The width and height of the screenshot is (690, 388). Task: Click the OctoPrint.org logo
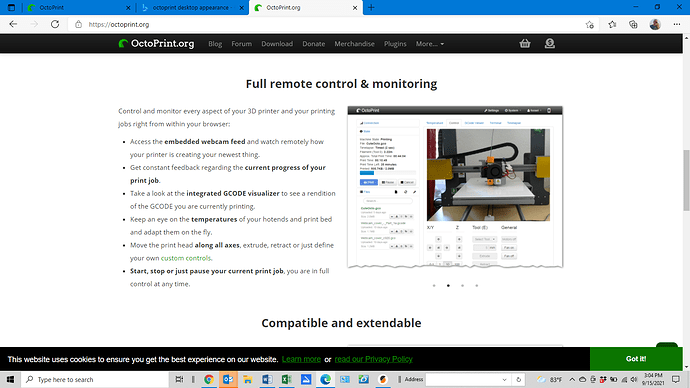click(156, 44)
